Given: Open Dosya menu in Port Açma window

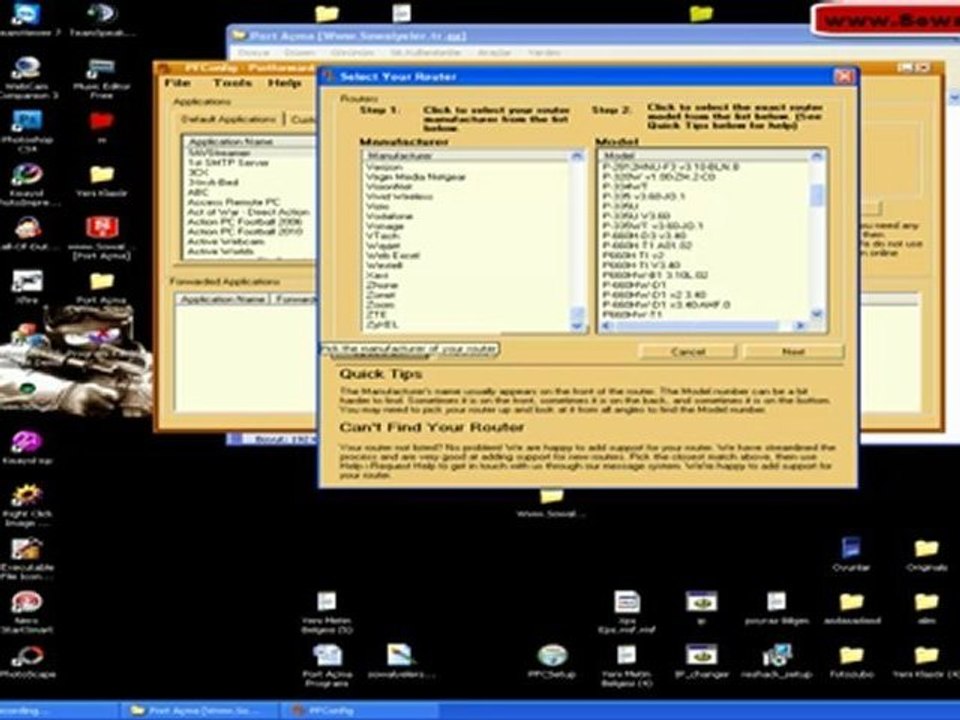Looking at the screenshot, I should tap(253, 53).
